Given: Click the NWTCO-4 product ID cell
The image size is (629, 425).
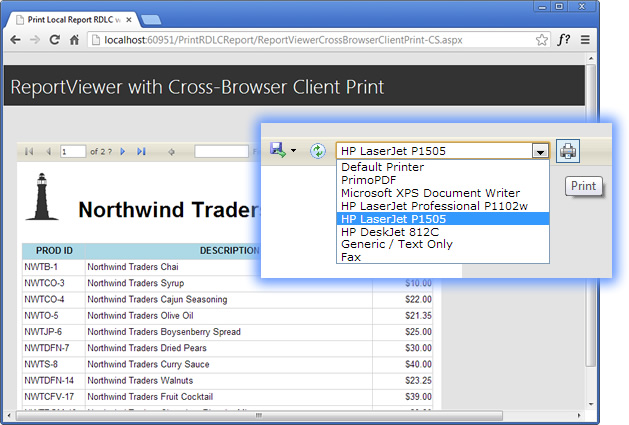Looking at the screenshot, I should coord(54,299).
